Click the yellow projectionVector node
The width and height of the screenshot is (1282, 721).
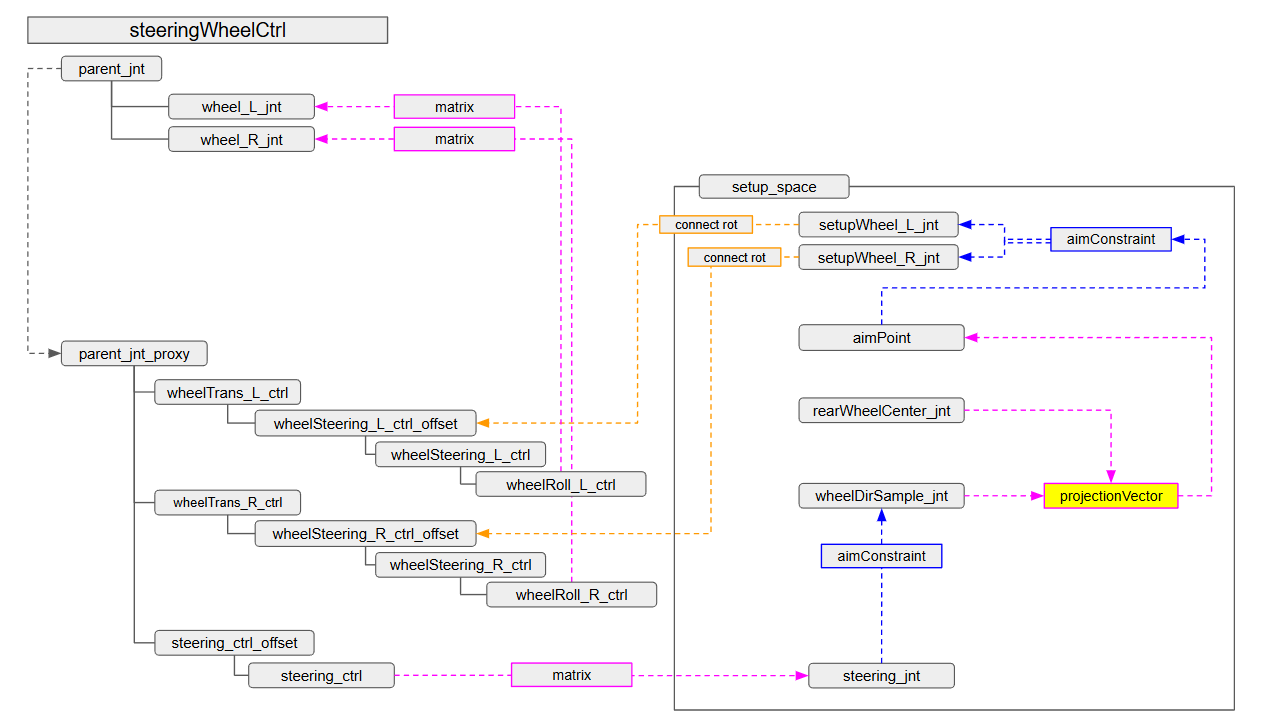(1110, 496)
